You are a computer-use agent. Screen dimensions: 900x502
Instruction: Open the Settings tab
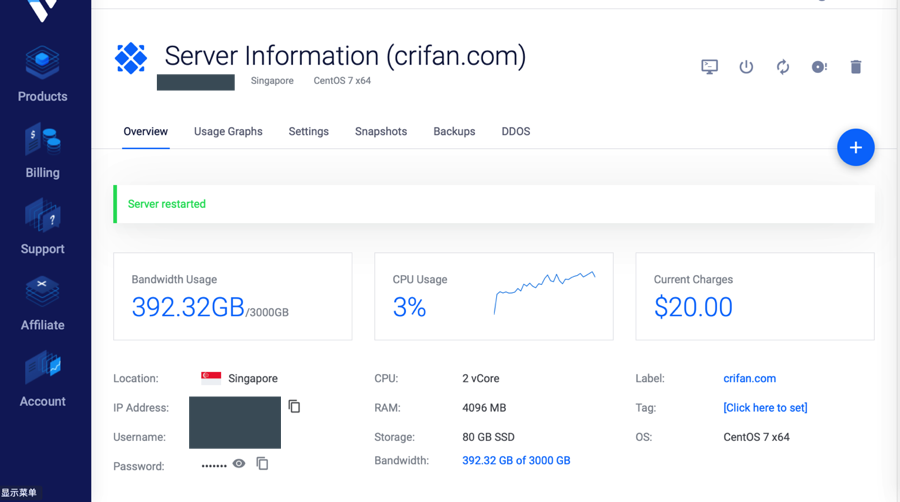(x=308, y=132)
